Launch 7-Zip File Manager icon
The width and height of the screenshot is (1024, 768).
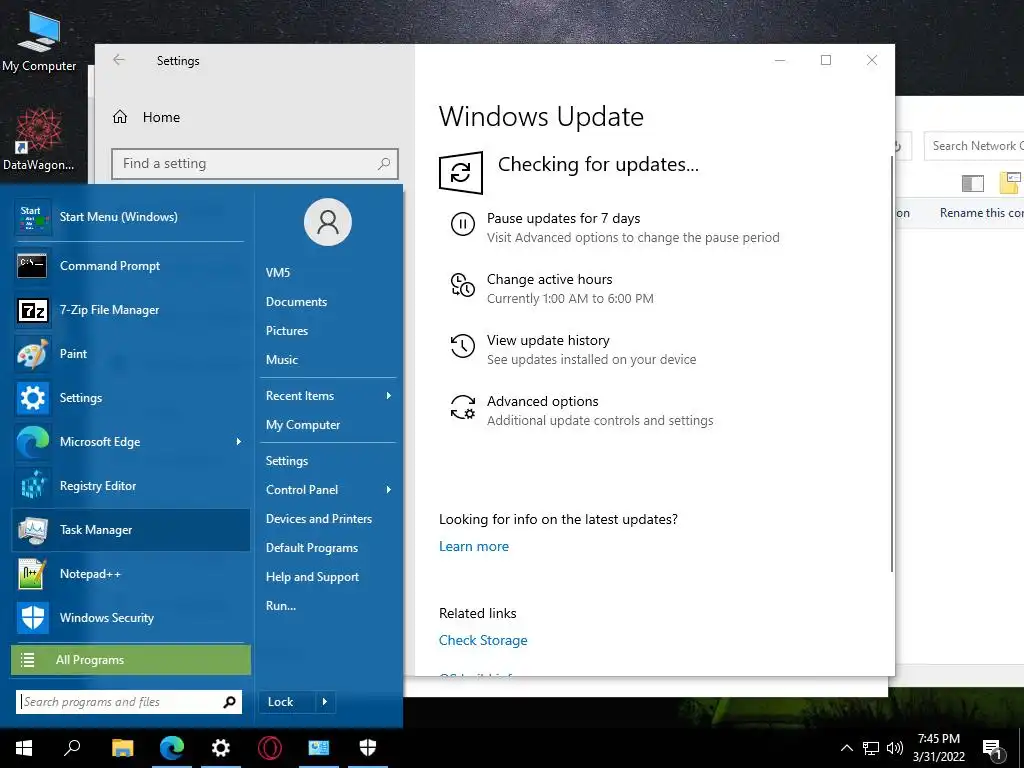point(32,310)
